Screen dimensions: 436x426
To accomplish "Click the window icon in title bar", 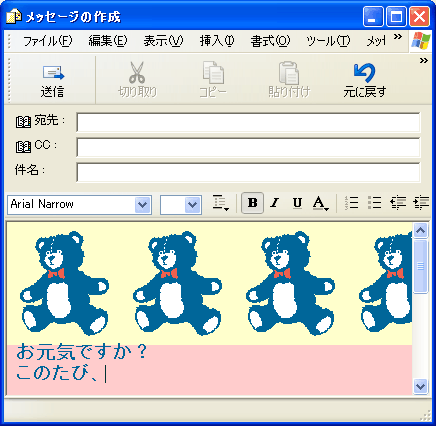I will [x=14, y=16].
